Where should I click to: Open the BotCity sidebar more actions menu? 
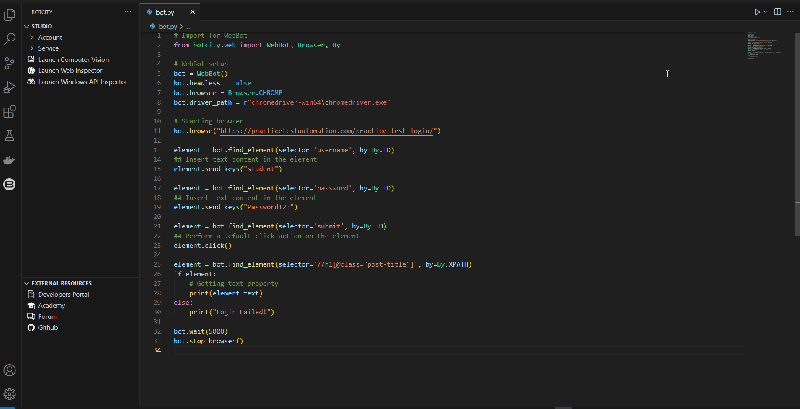coord(128,12)
